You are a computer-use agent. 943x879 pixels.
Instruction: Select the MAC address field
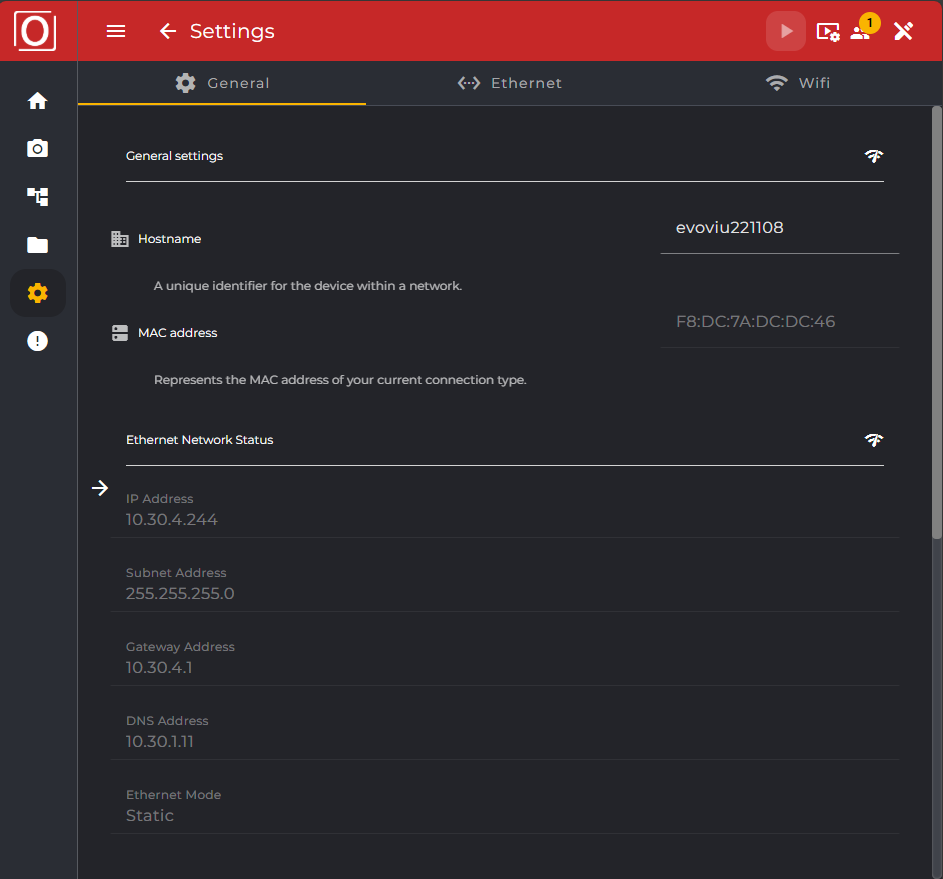tap(779, 321)
